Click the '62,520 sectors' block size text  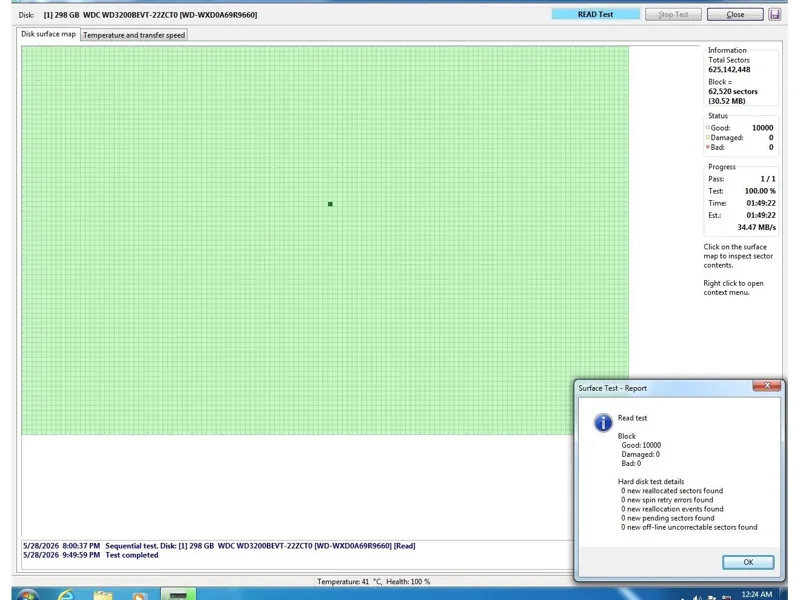click(733, 91)
